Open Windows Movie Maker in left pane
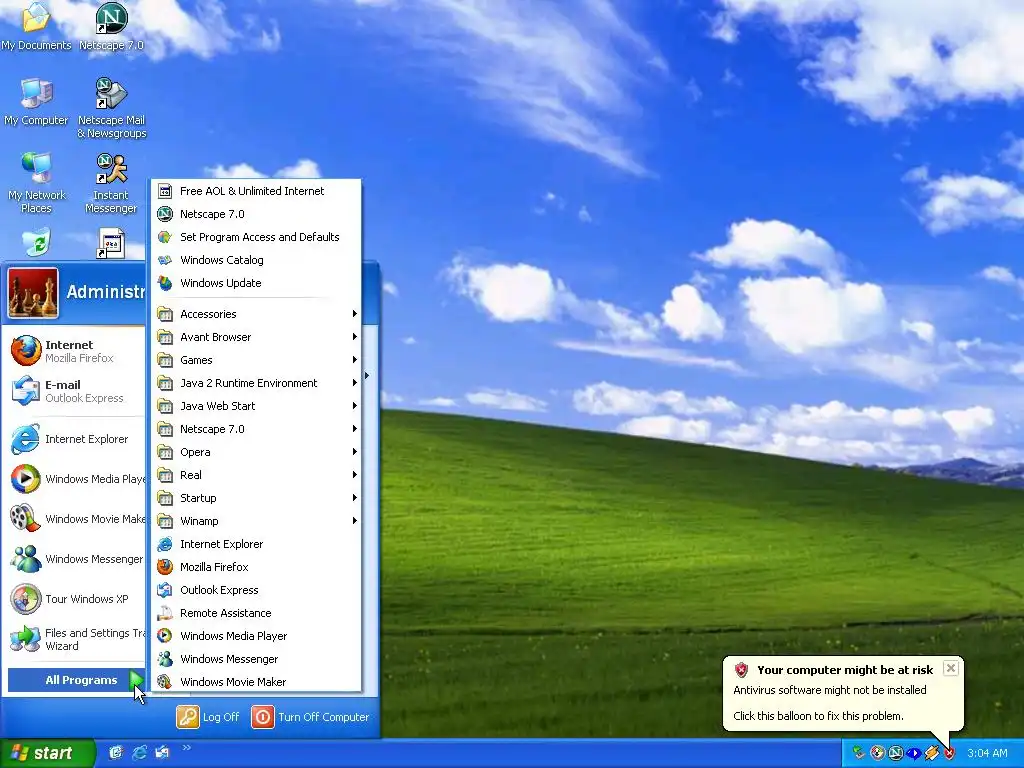The image size is (1024, 768). pyautogui.click(x=76, y=519)
